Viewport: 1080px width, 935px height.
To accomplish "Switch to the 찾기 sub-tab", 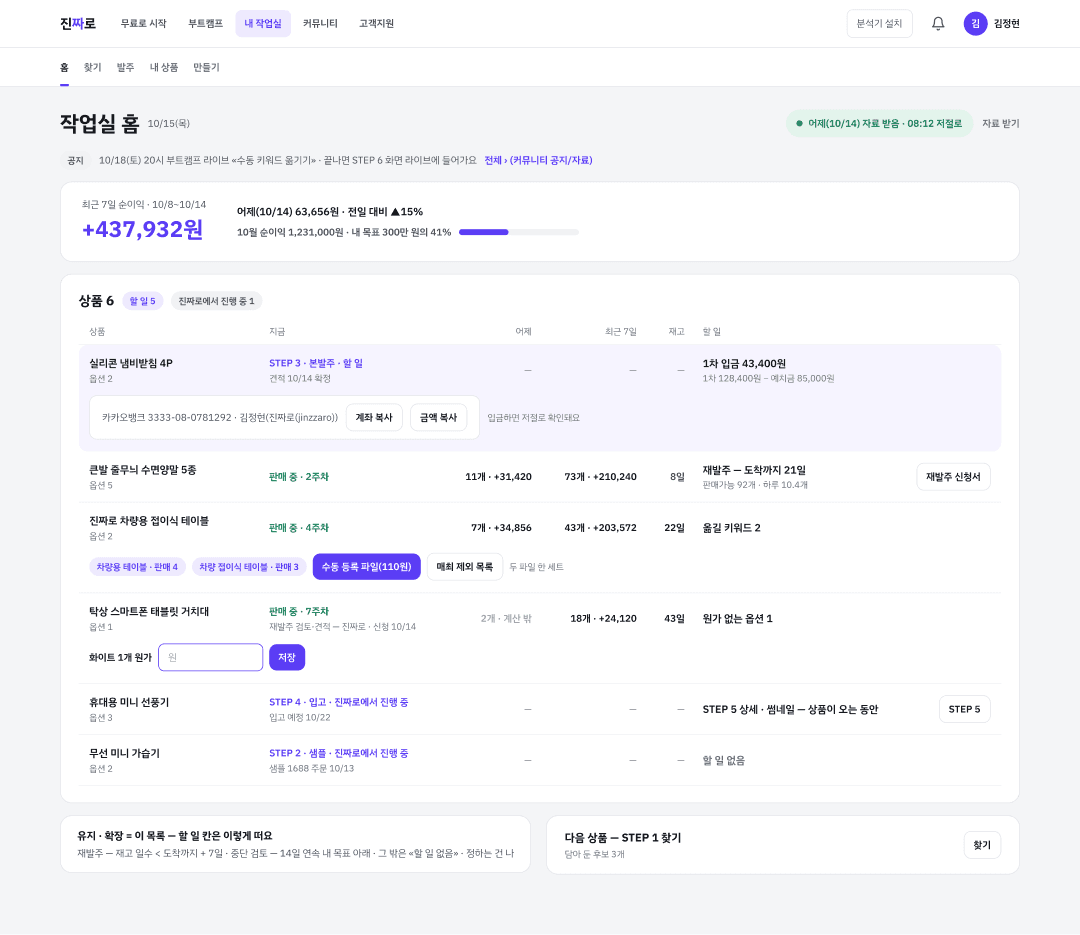I will pyautogui.click(x=92, y=67).
